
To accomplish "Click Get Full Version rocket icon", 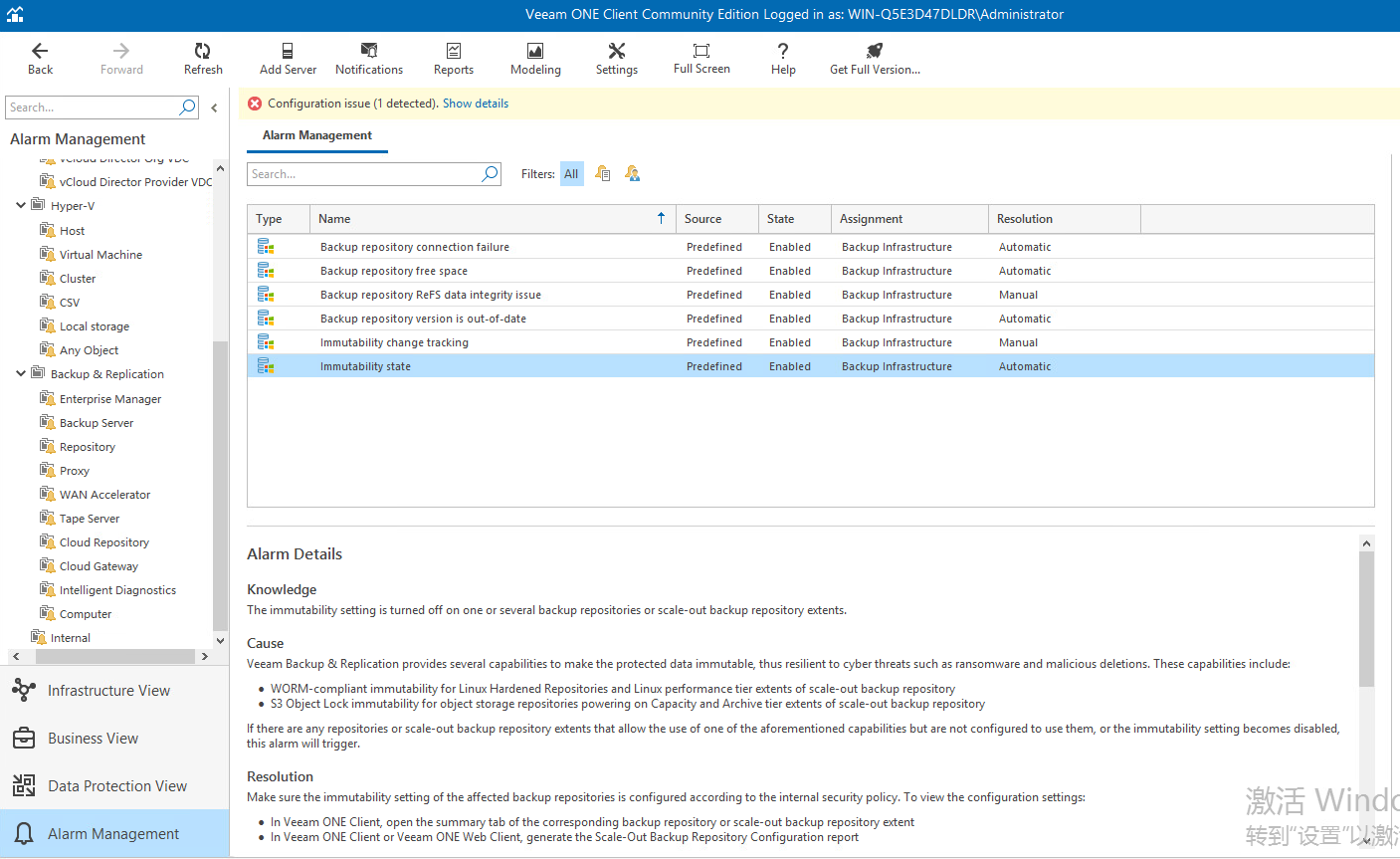I will point(875,51).
